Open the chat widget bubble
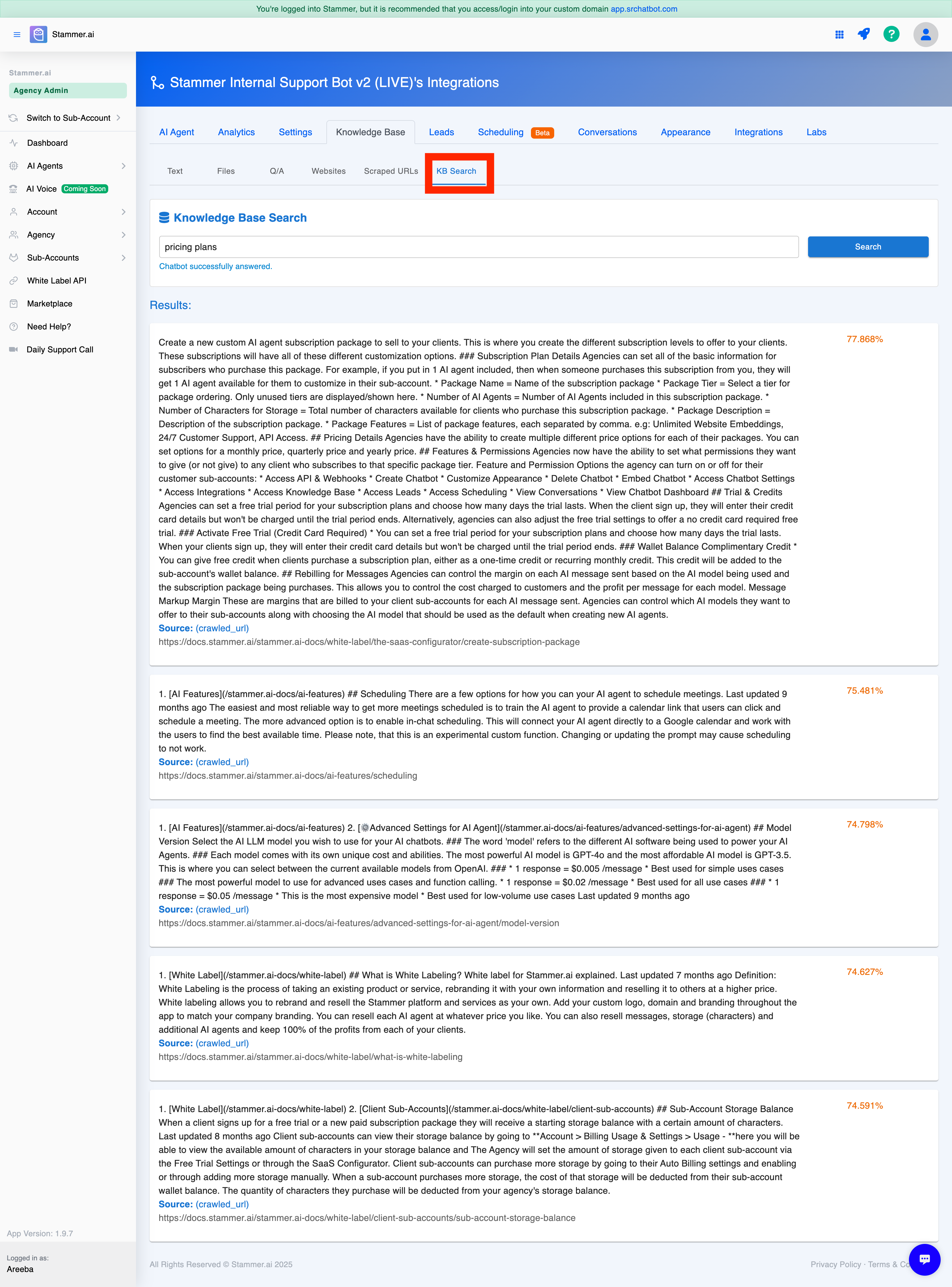This screenshot has height=1287, width=952. 924,1259
